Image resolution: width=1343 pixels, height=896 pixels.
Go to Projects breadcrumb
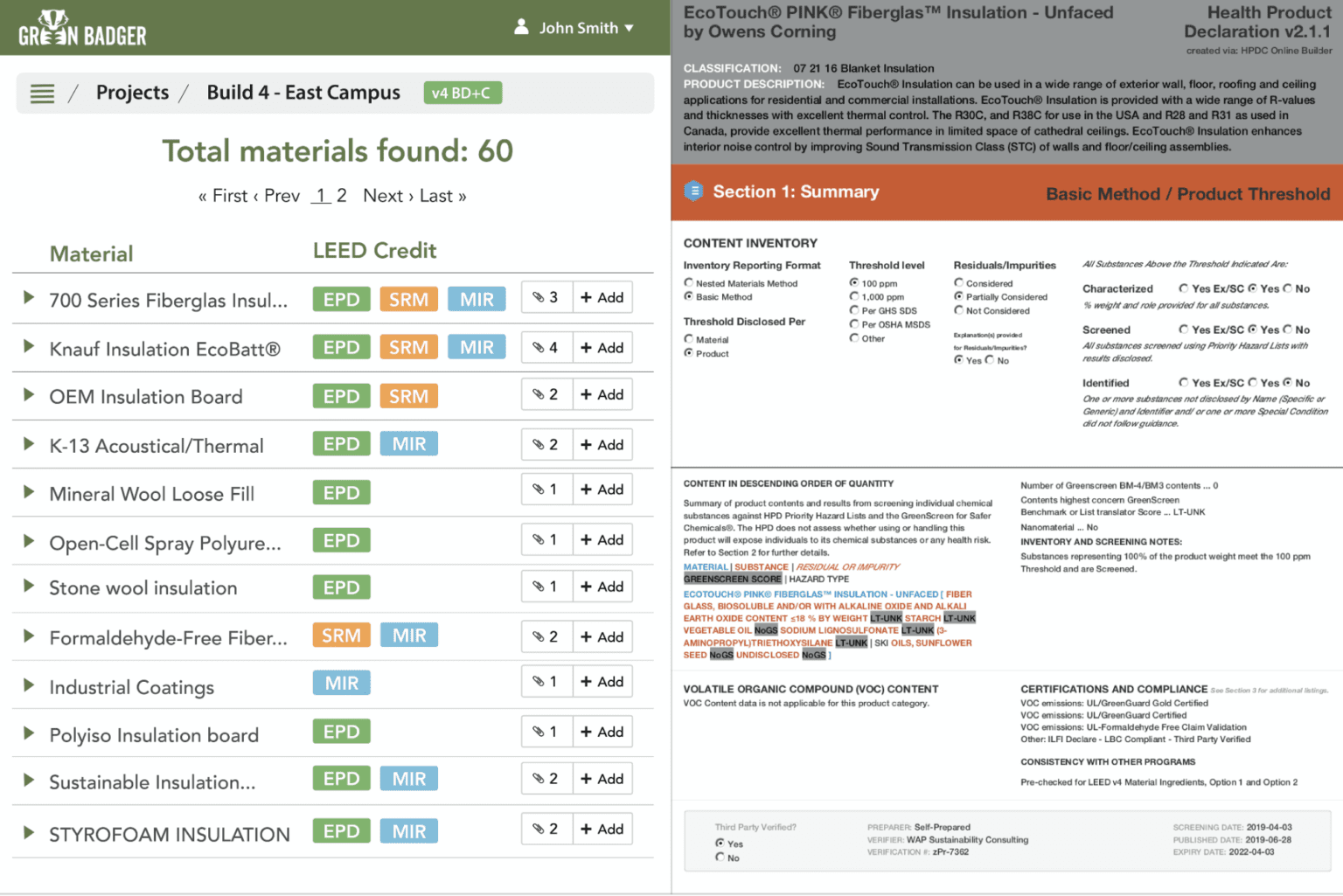pos(133,93)
